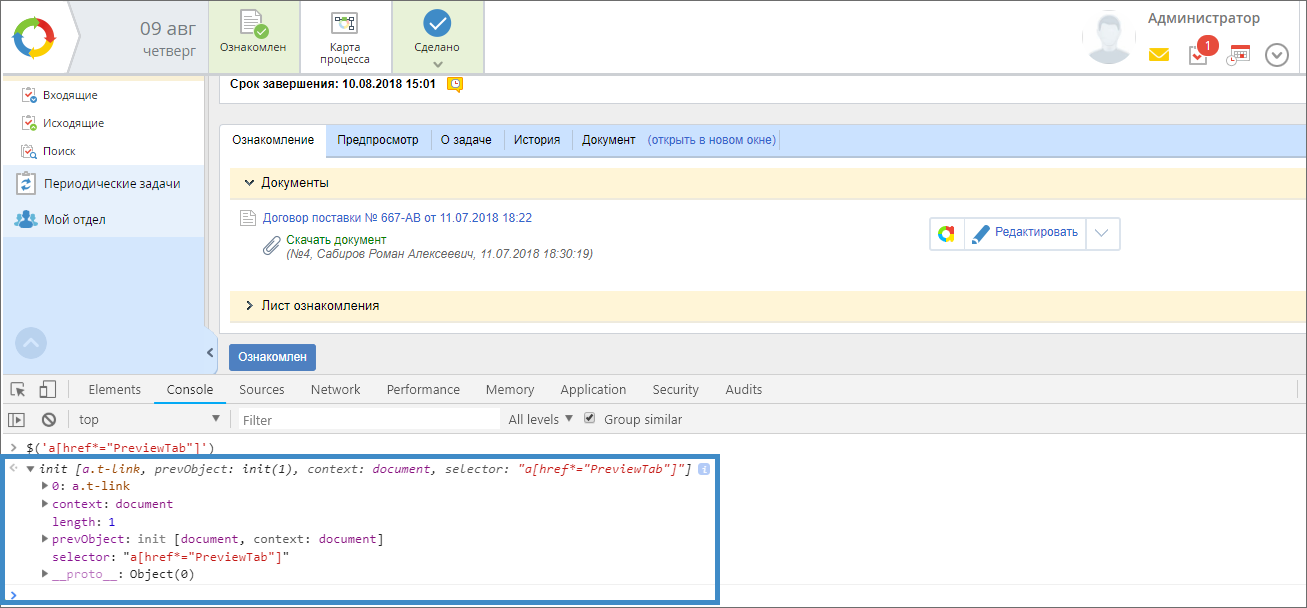Open the top context dropdown
The image size is (1307, 608).
tap(148, 420)
